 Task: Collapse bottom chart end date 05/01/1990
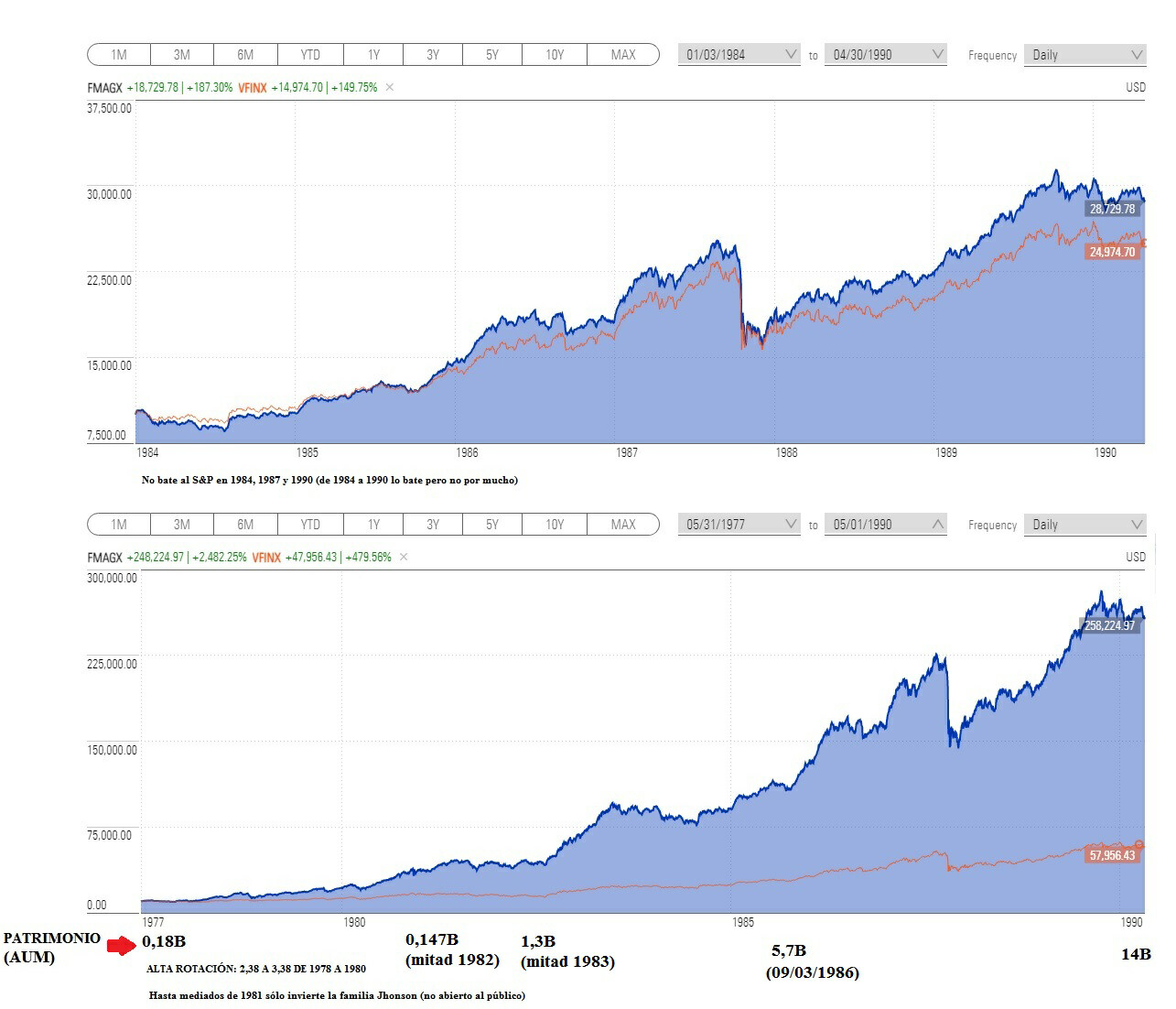886,525
